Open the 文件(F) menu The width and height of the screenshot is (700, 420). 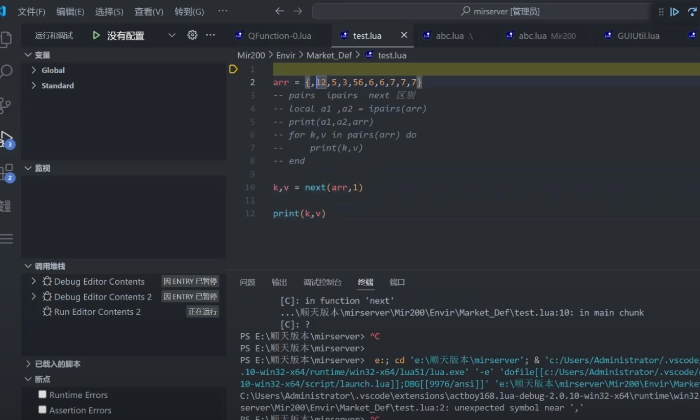point(32,11)
